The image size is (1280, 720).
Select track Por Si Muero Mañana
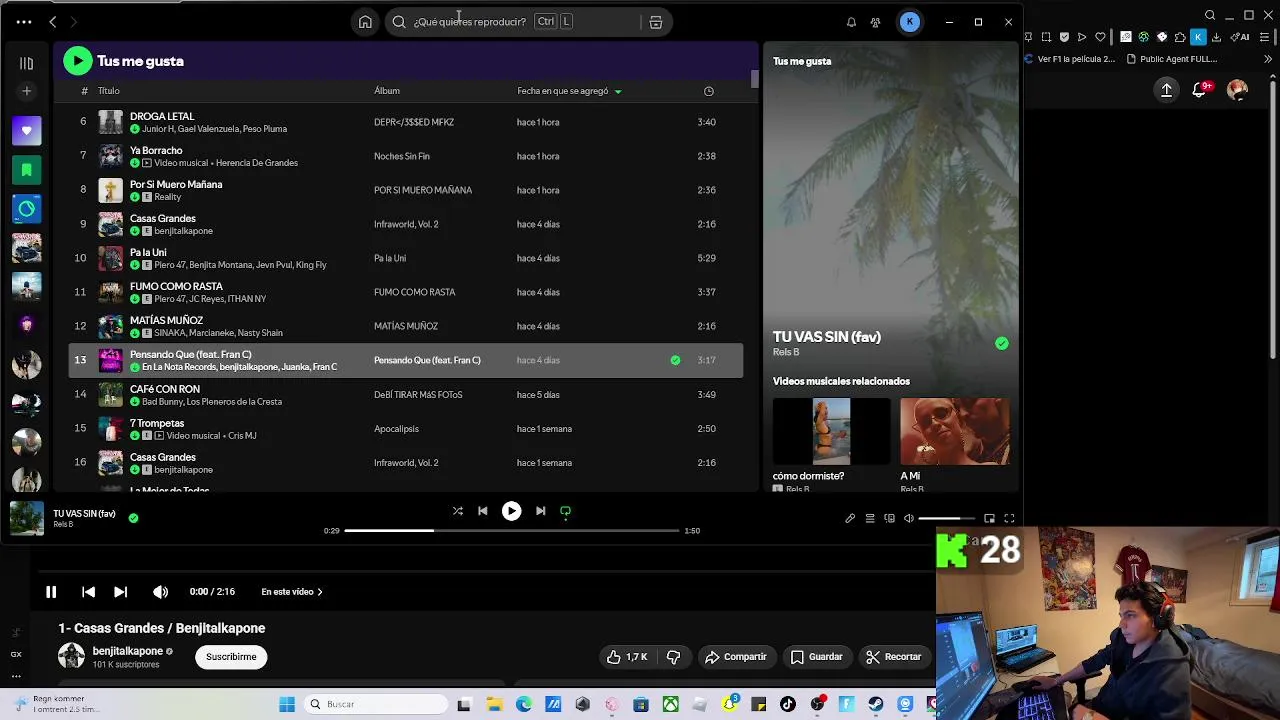point(176,184)
